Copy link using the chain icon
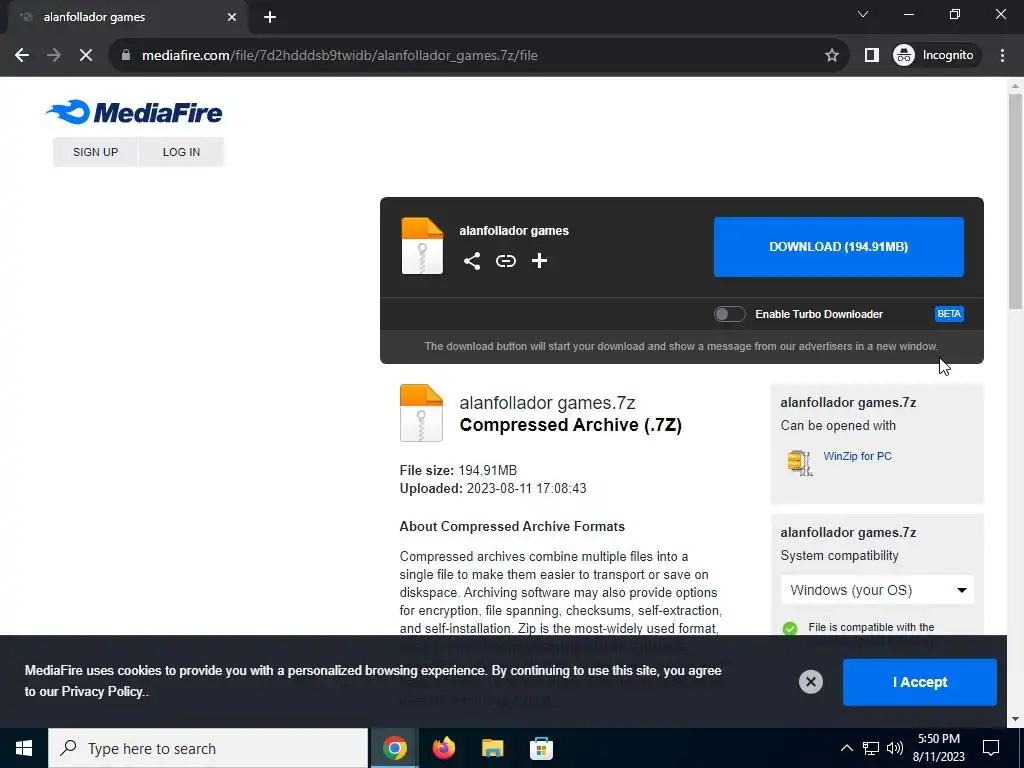 [505, 261]
